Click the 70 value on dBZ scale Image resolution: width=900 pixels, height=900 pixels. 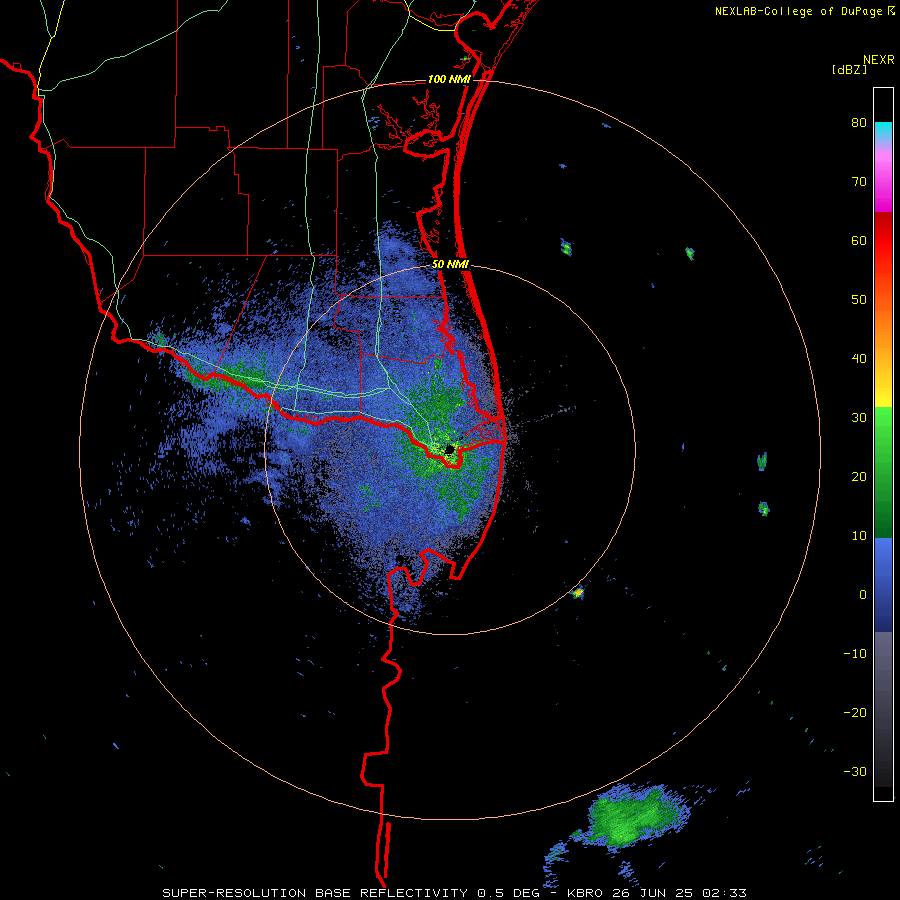(859, 182)
